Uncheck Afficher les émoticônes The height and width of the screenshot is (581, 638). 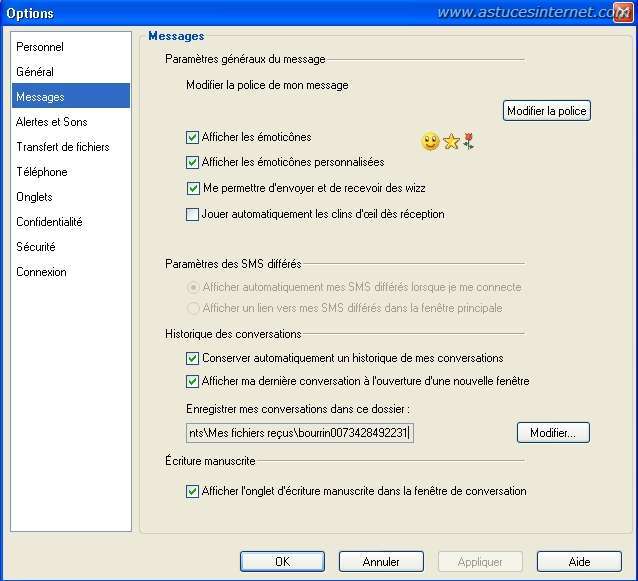(192, 137)
